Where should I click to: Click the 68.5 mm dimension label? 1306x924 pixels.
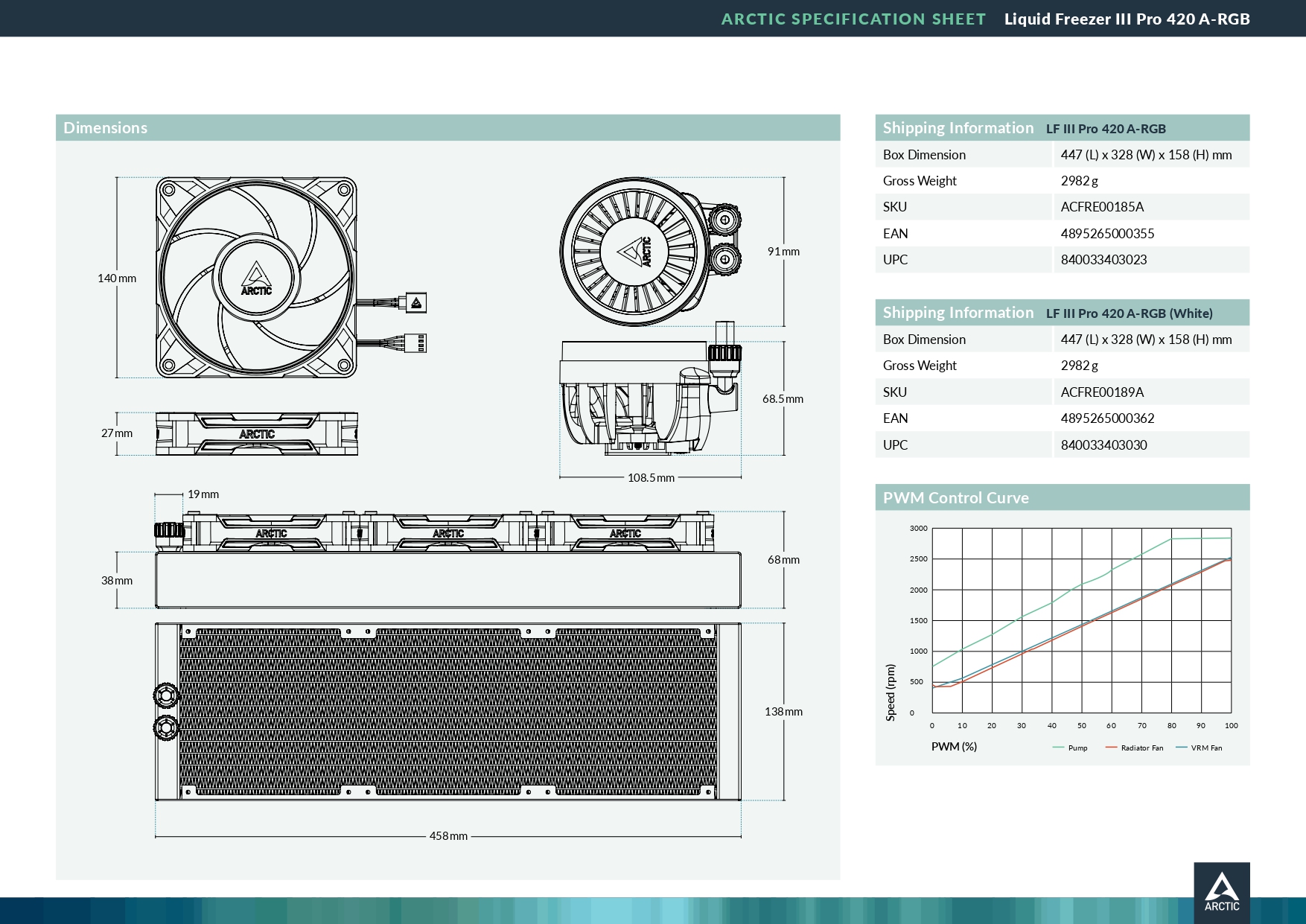pyautogui.click(x=783, y=399)
